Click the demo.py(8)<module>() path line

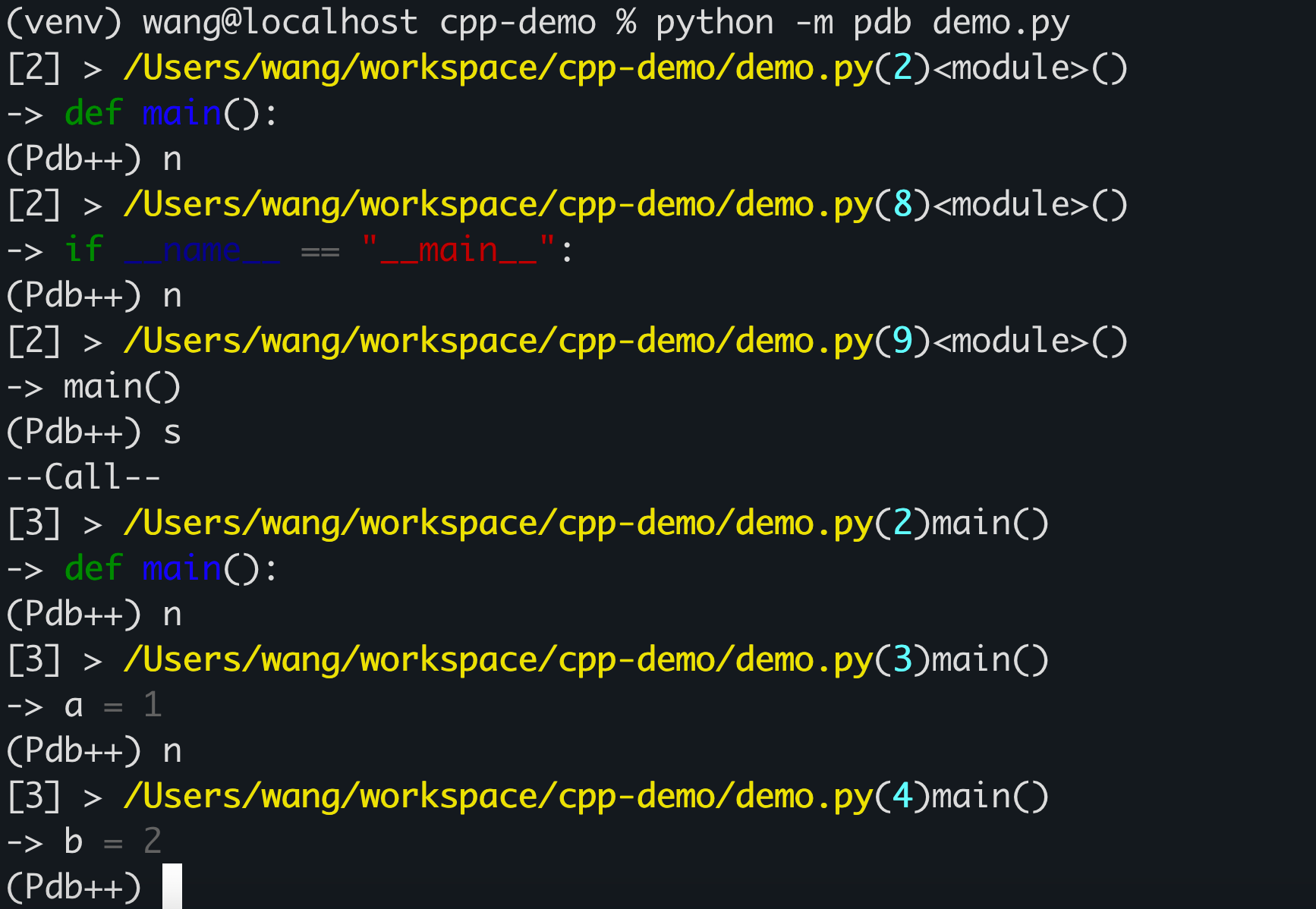tap(568, 205)
